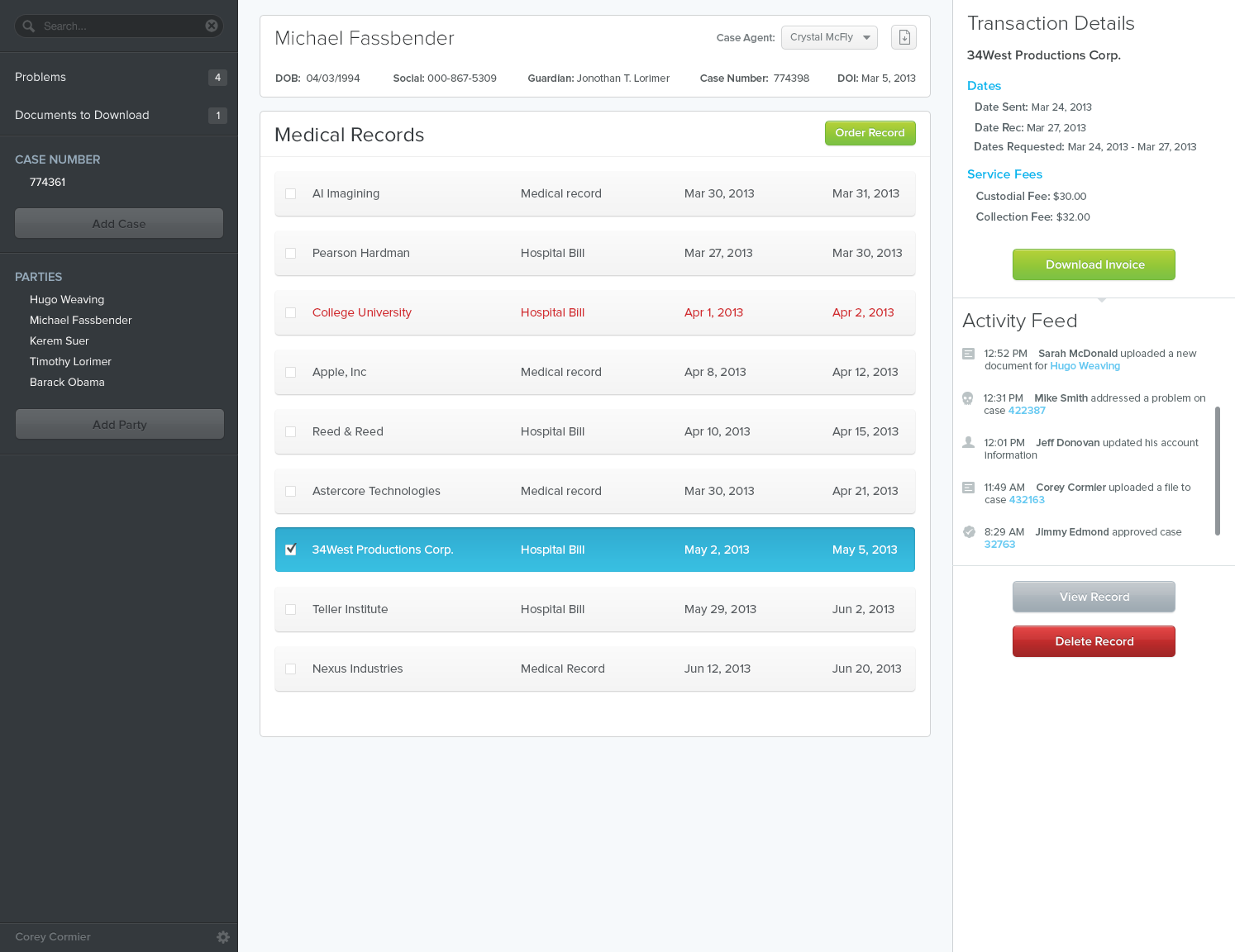Check the Pearson Hardman record checkbox
This screenshot has height=952, width=1235.
[x=290, y=253]
